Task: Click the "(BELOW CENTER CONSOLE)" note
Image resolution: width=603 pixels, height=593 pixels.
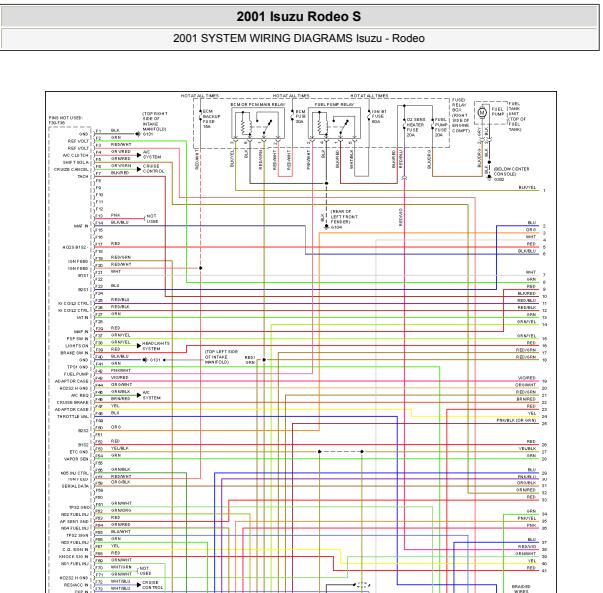Action: coord(511,172)
